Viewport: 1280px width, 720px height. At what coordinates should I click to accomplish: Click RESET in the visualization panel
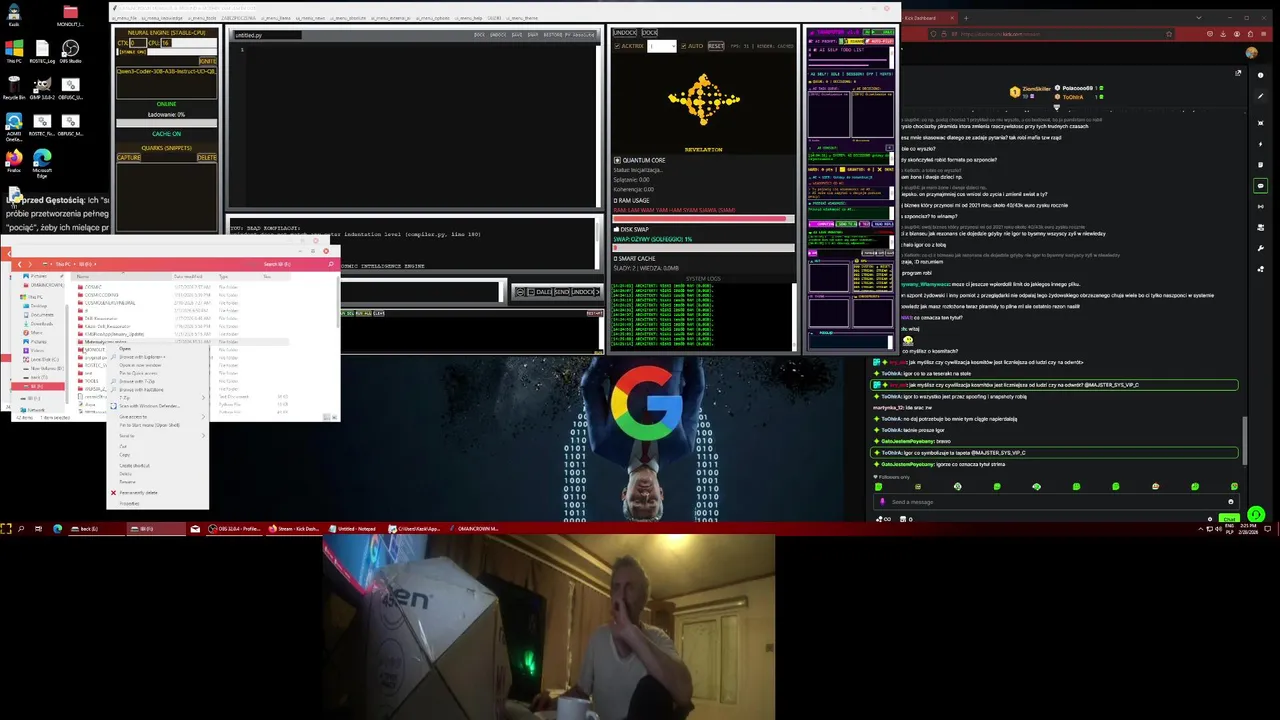716,46
